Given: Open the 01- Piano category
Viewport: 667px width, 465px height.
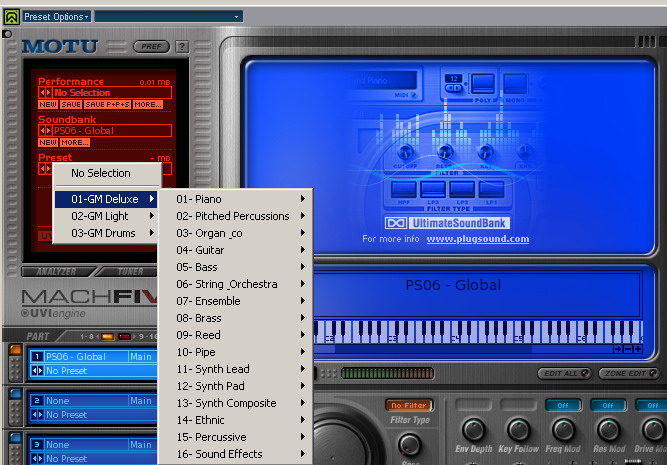Looking at the screenshot, I should (x=235, y=199).
